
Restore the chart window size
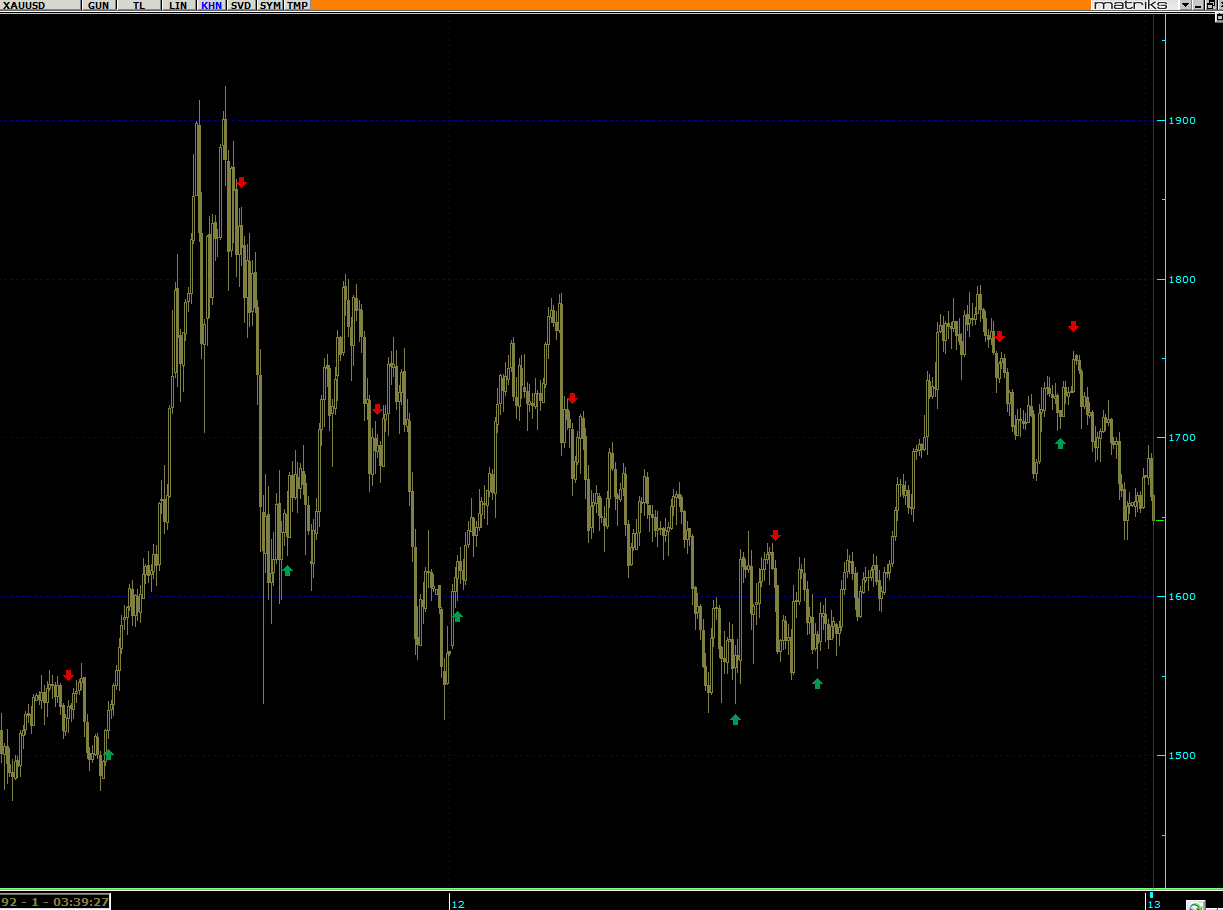point(1209,5)
